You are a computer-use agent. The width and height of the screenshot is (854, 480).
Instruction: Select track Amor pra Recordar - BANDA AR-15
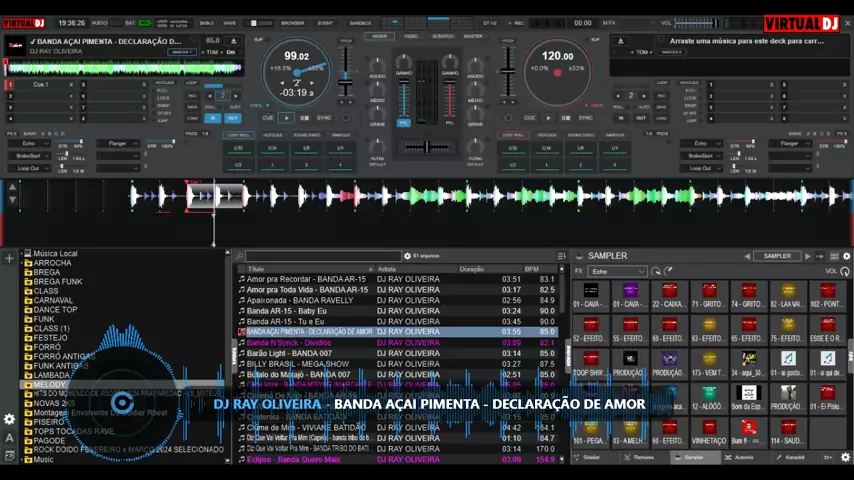[x=306, y=279]
